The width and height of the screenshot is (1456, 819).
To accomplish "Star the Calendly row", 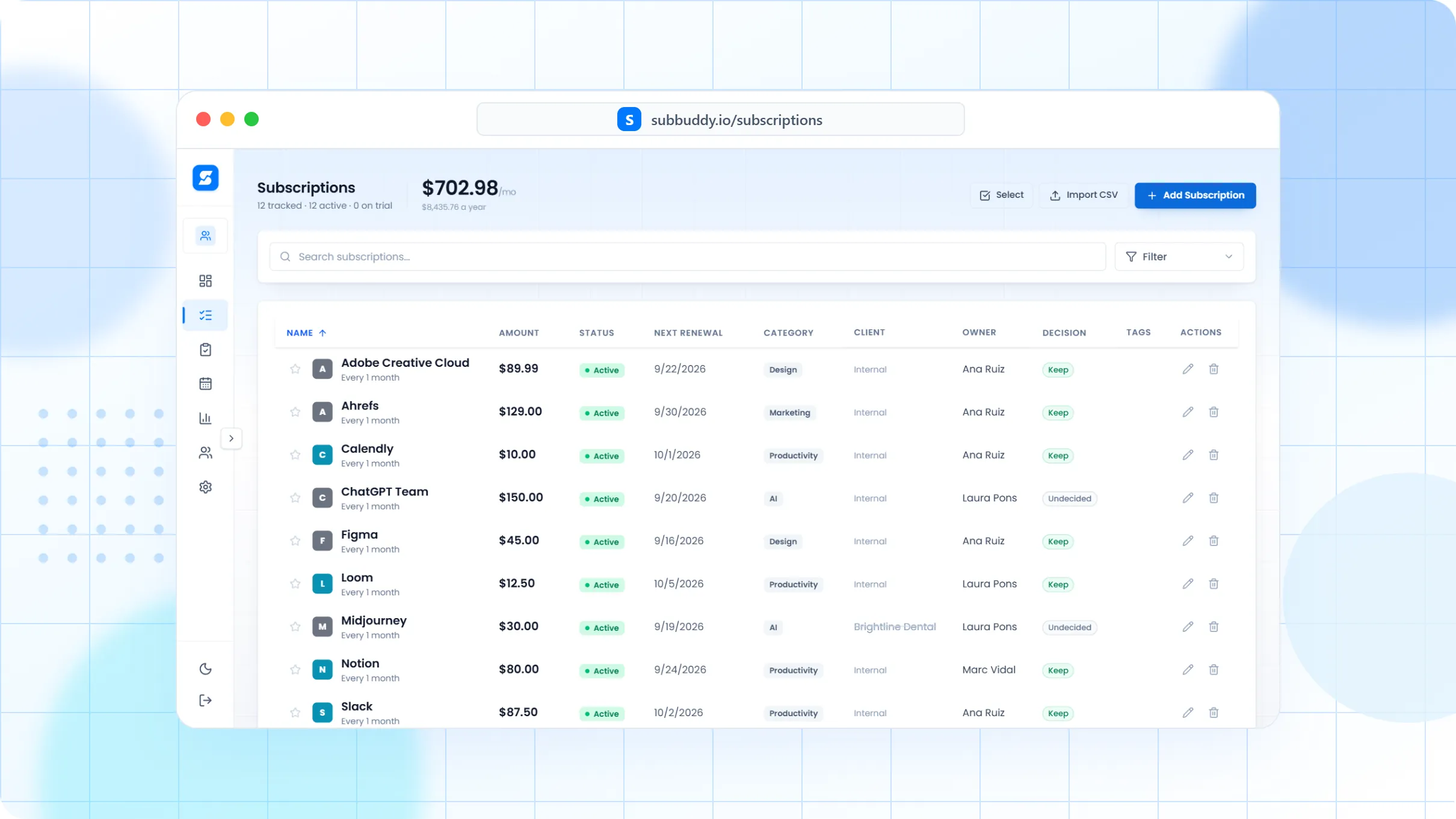I will [x=295, y=455].
